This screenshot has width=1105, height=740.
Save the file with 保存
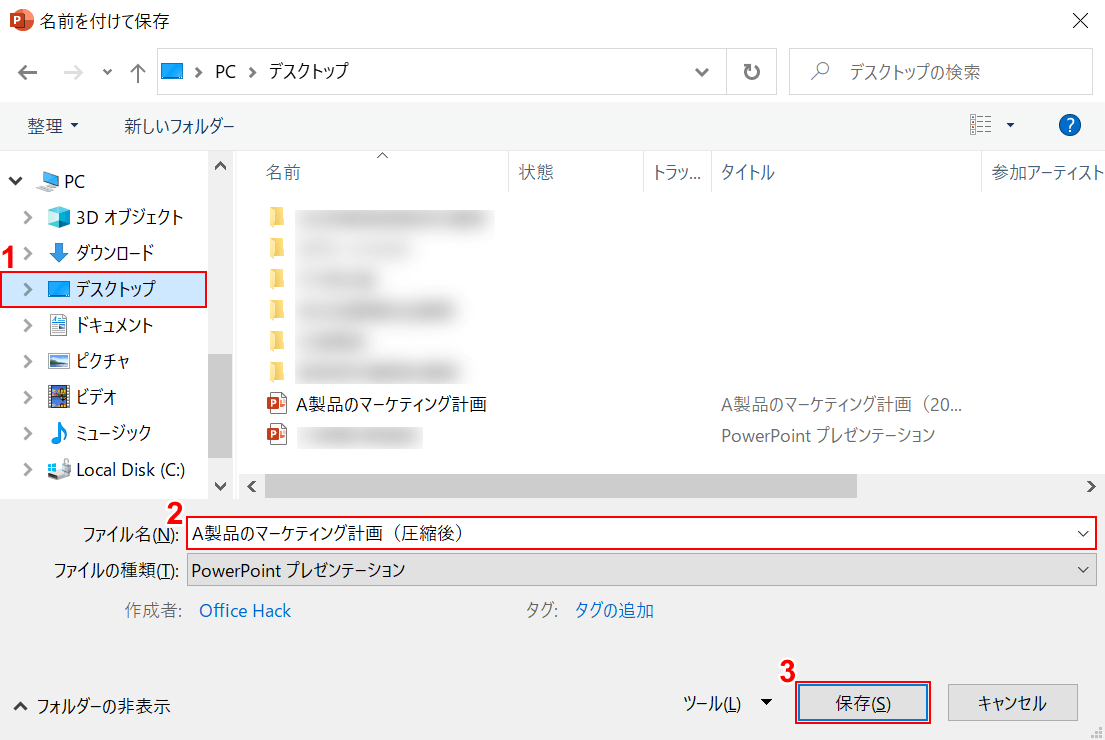[x=862, y=702]
